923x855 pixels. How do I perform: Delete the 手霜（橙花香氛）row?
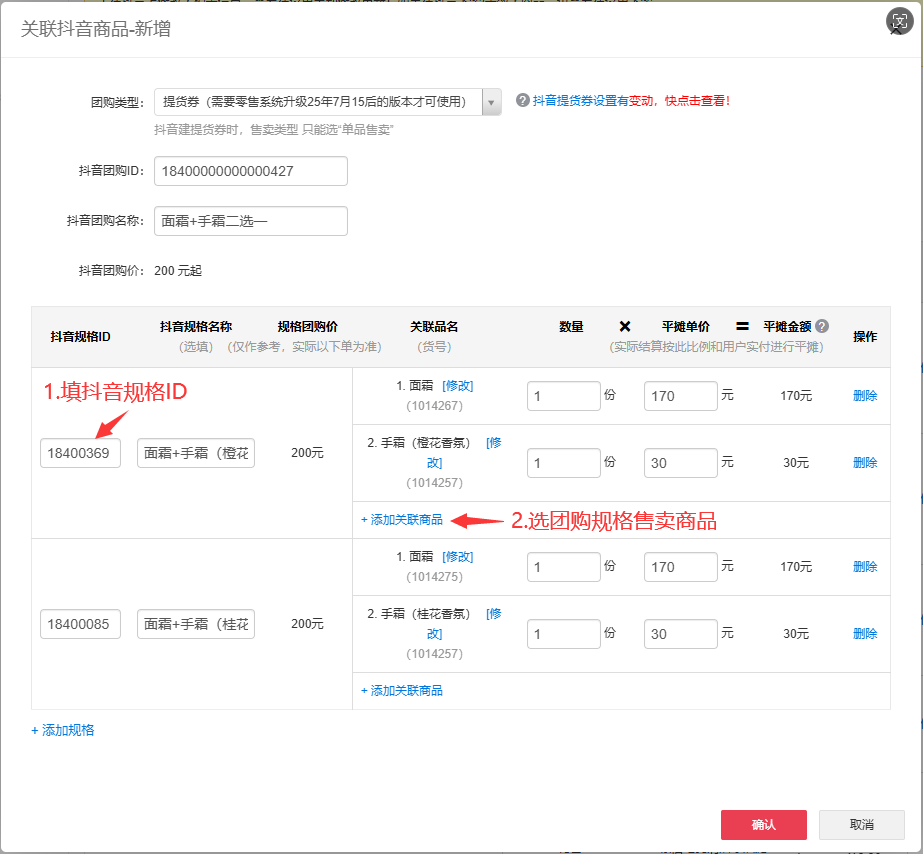point(865,463)
